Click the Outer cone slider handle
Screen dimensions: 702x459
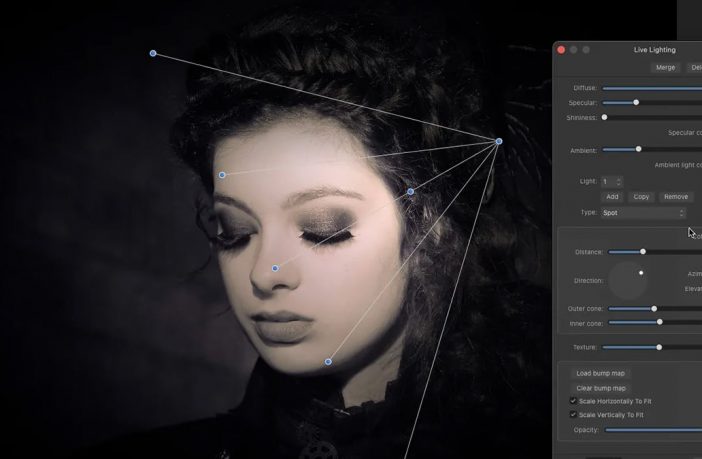[654, 309]
